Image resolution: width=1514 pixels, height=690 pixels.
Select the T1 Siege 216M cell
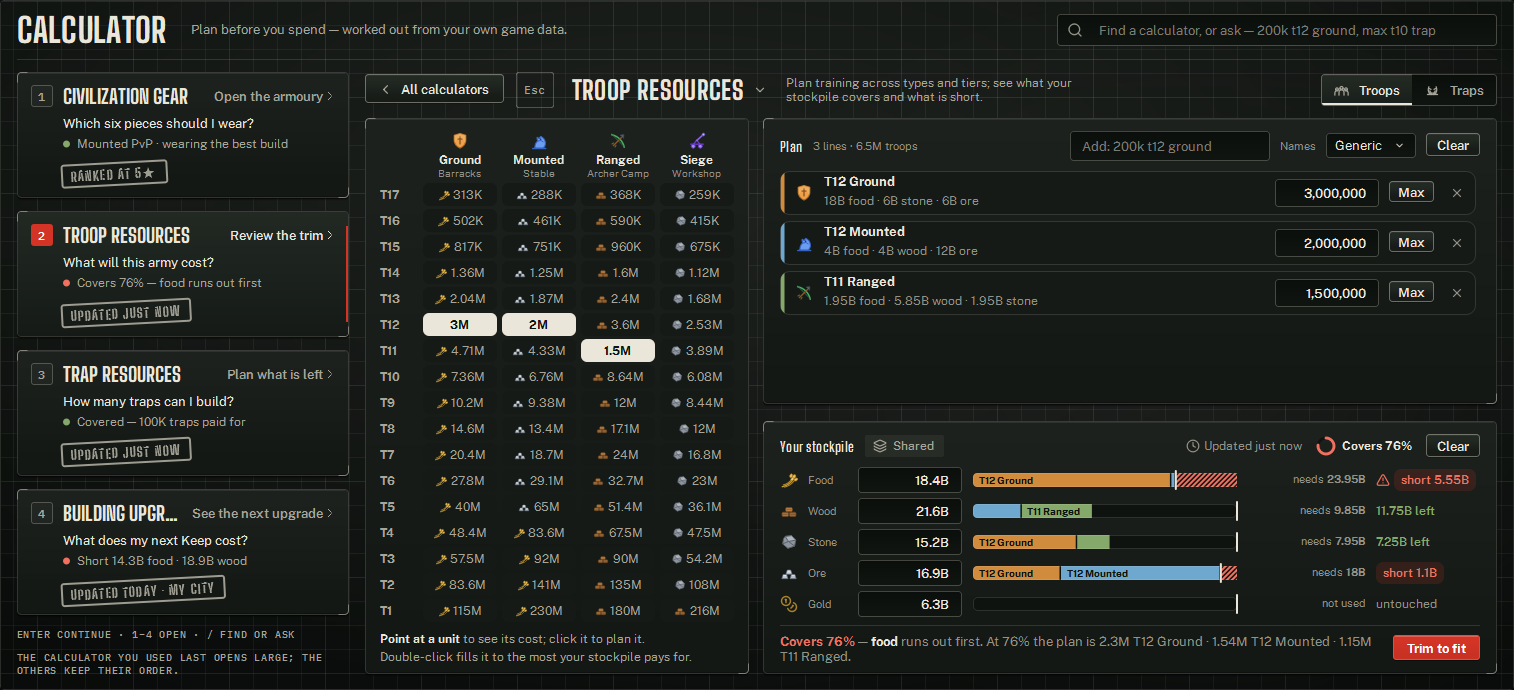(x=697, y=610)
